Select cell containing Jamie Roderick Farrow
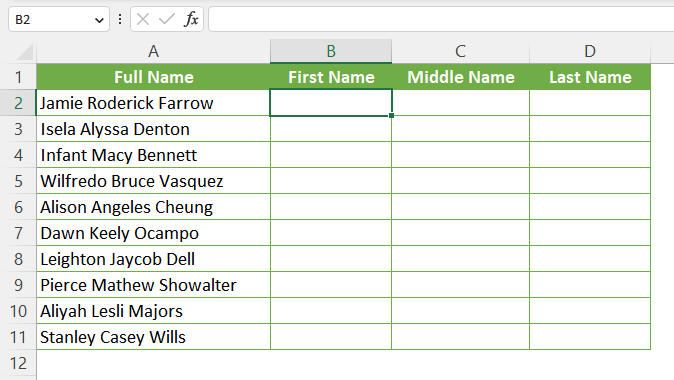 click(153, 103)
